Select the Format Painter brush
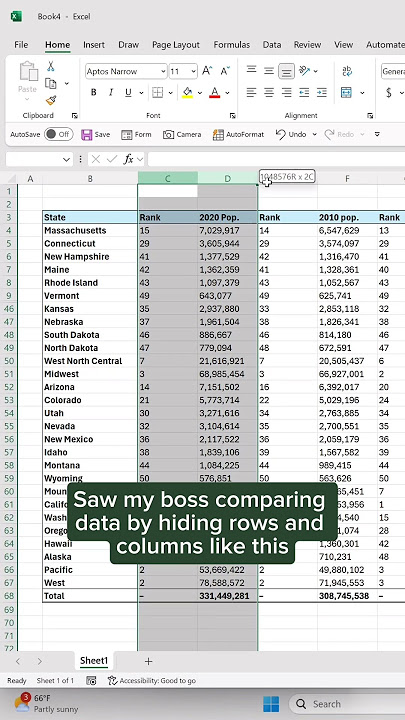Viewport: 405px width, 720px height. click(x=51, y=100)
